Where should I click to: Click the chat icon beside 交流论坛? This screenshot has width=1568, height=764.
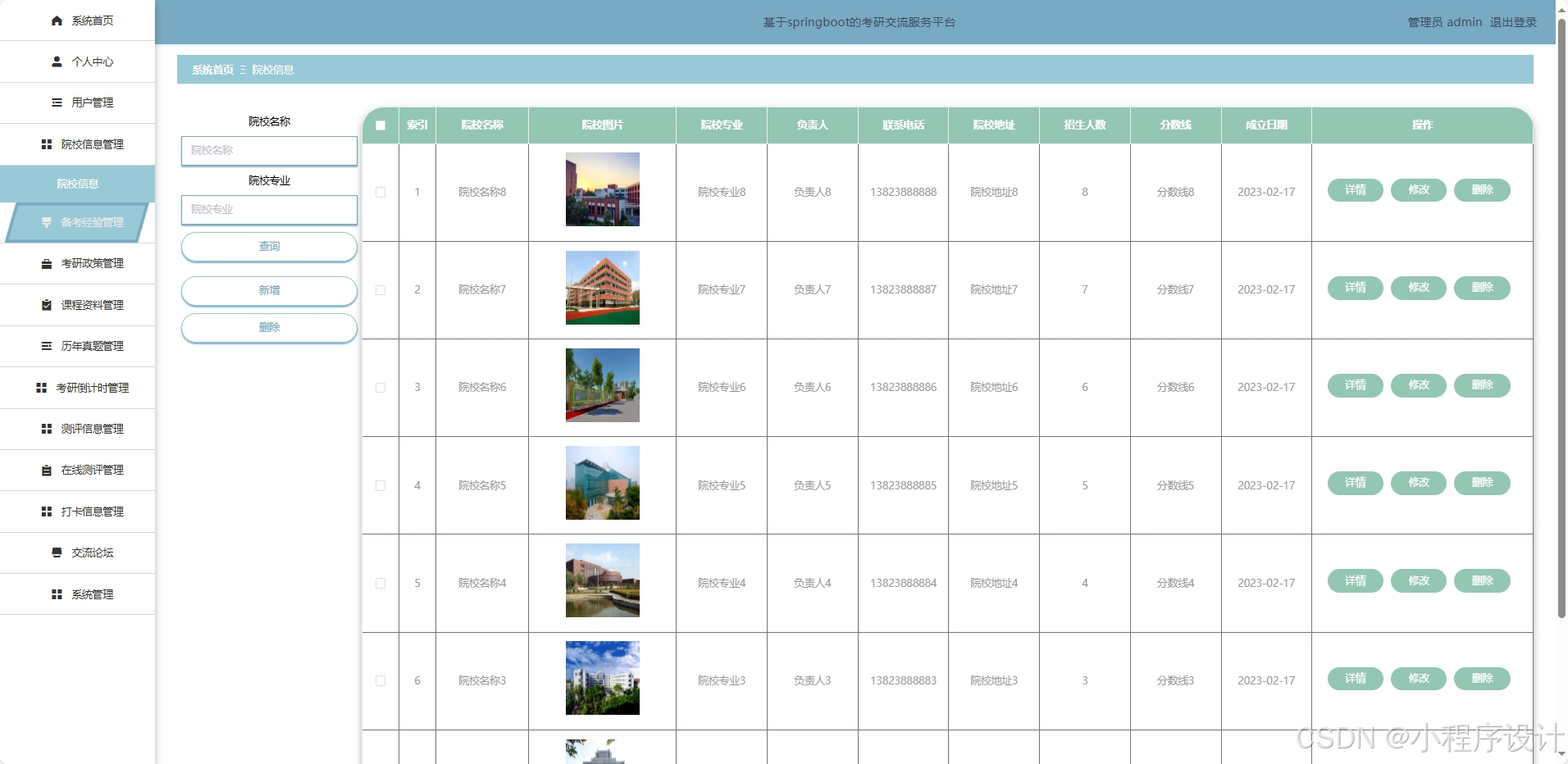[57, 553]
